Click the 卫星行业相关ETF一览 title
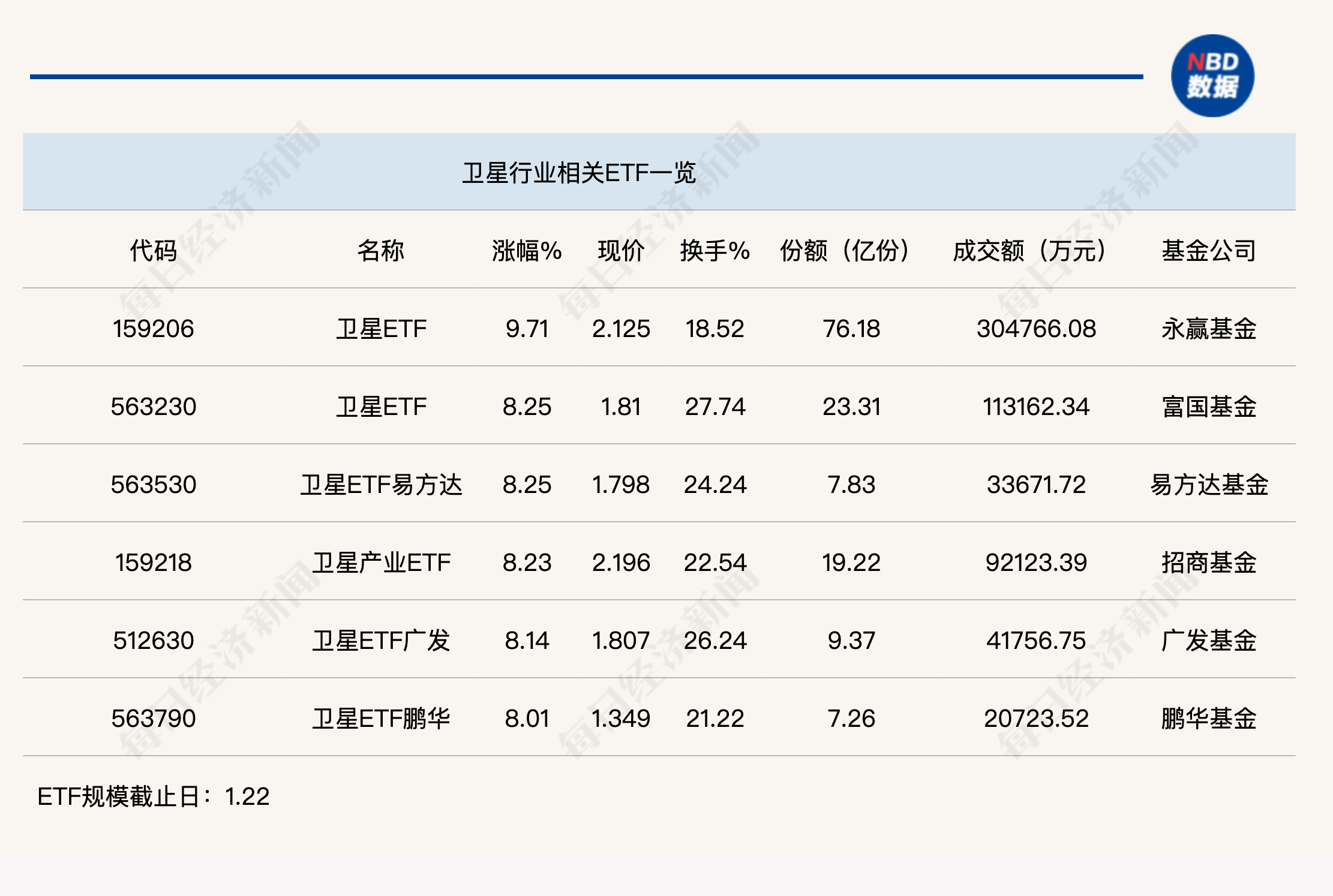This screenshot has height=896, width=1333. tap(579, 173)
